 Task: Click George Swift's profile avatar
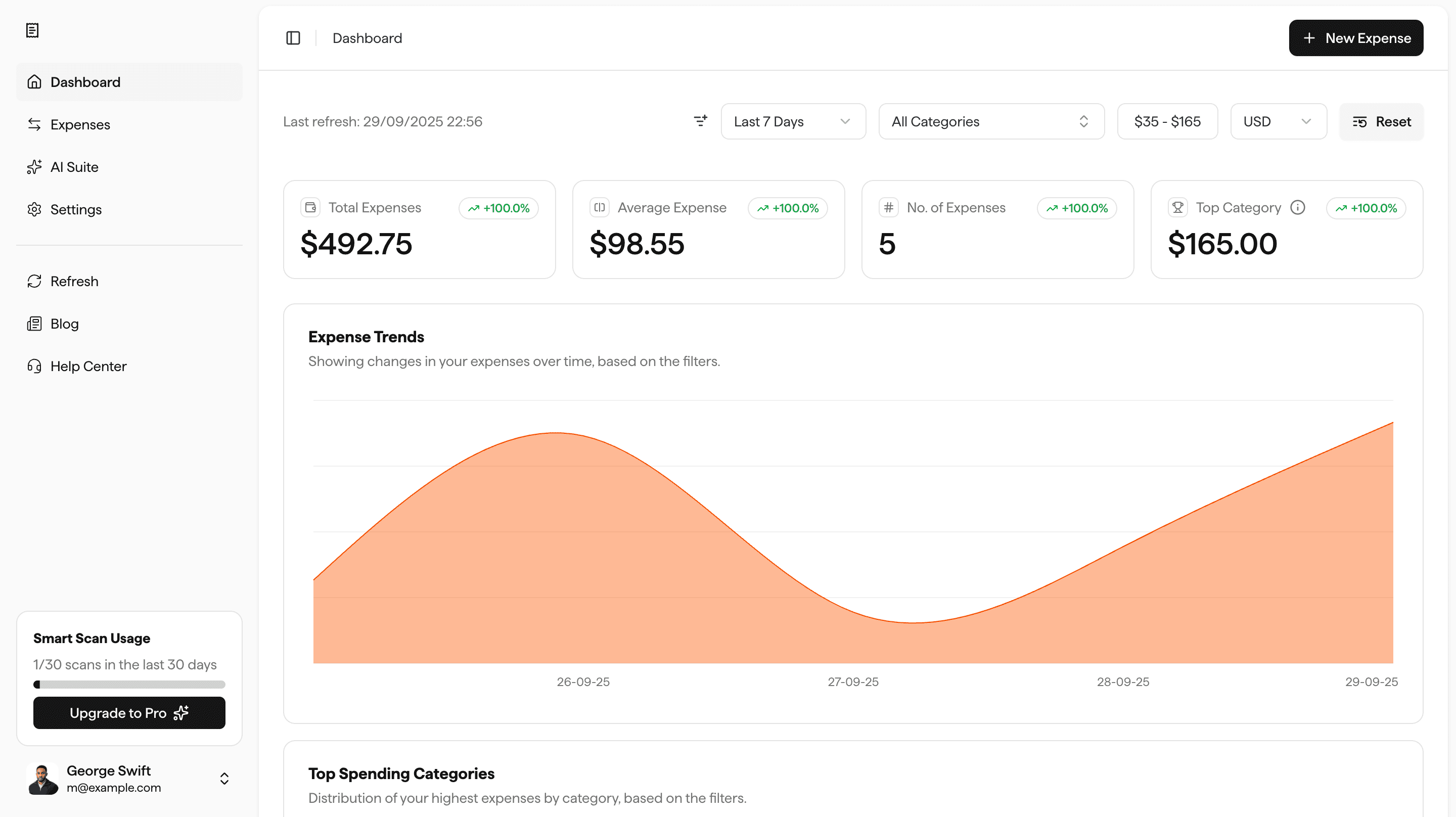click(42, 779)
